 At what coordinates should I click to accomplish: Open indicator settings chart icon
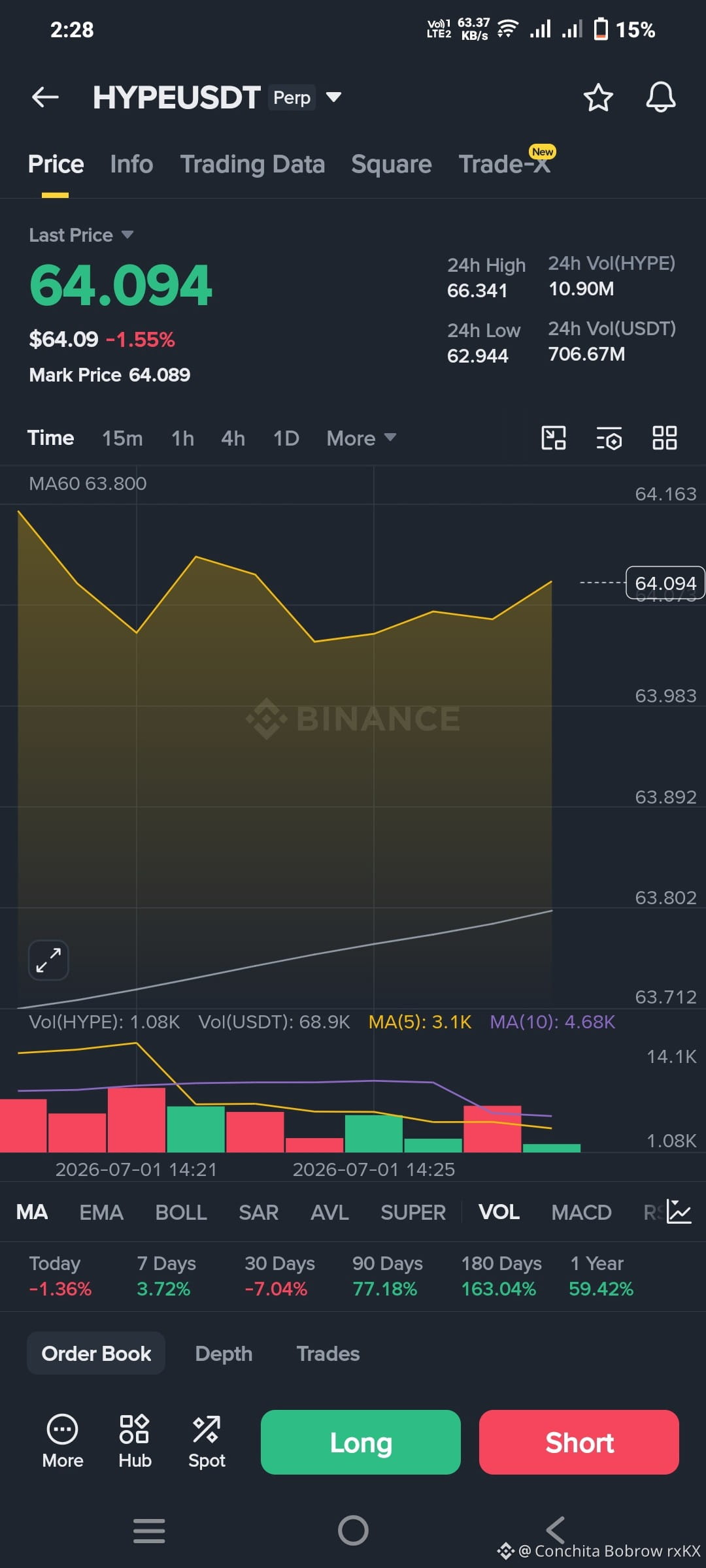679,1212
